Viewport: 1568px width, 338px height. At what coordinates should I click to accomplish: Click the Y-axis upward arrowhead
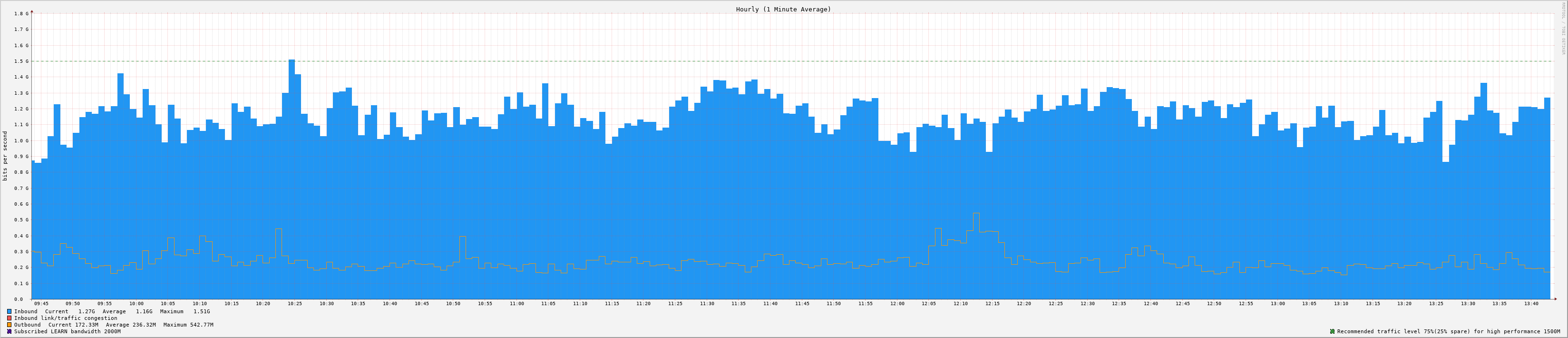click(x=32, y=11)
